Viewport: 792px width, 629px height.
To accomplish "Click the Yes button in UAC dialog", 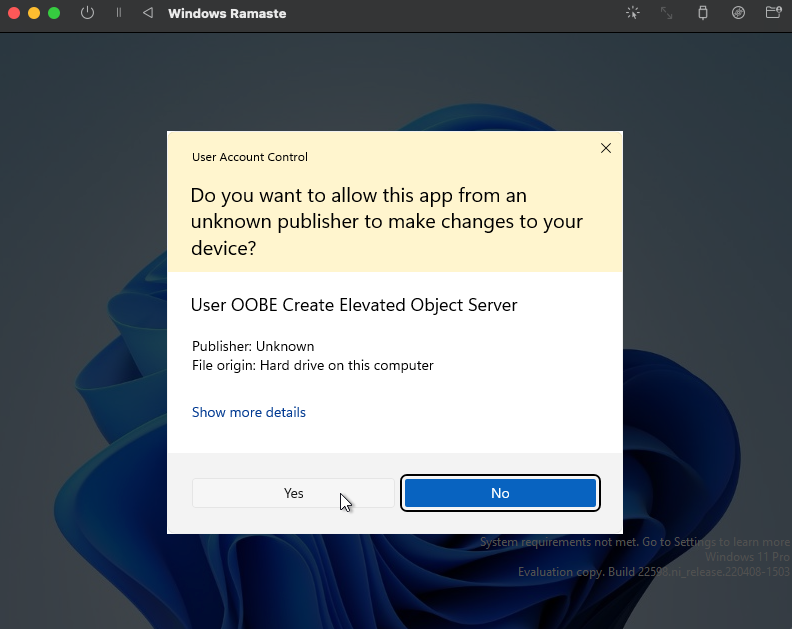I will point(293,493).
